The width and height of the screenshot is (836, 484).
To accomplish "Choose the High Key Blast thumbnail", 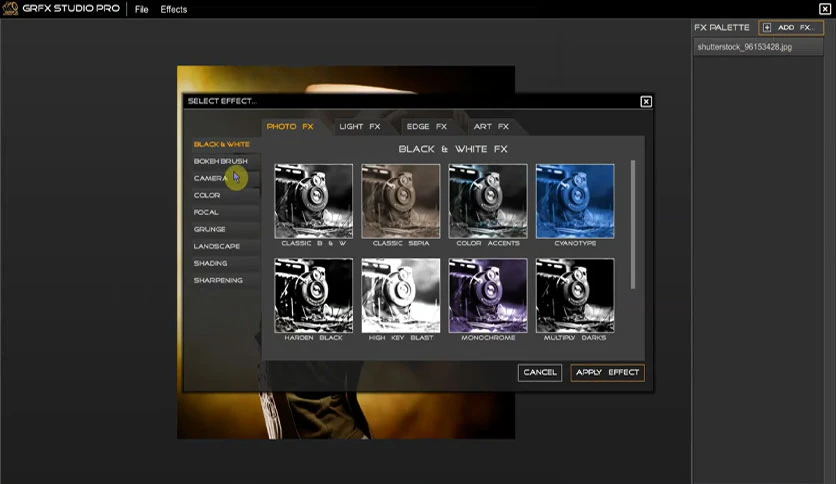I will click(401, 295).
